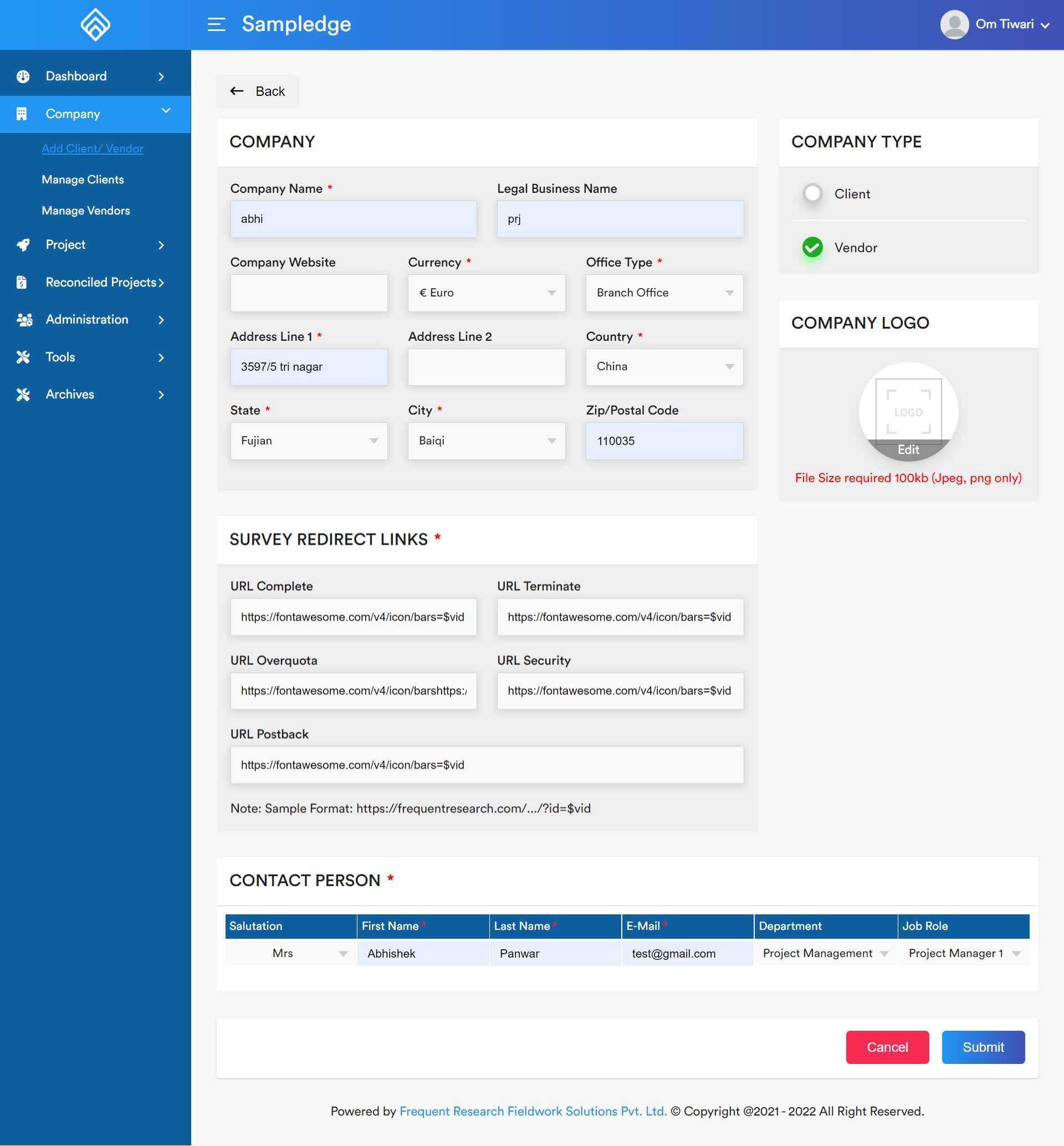
Task: Open the Currency dropdown showing Euro
Action: [487, 293]
